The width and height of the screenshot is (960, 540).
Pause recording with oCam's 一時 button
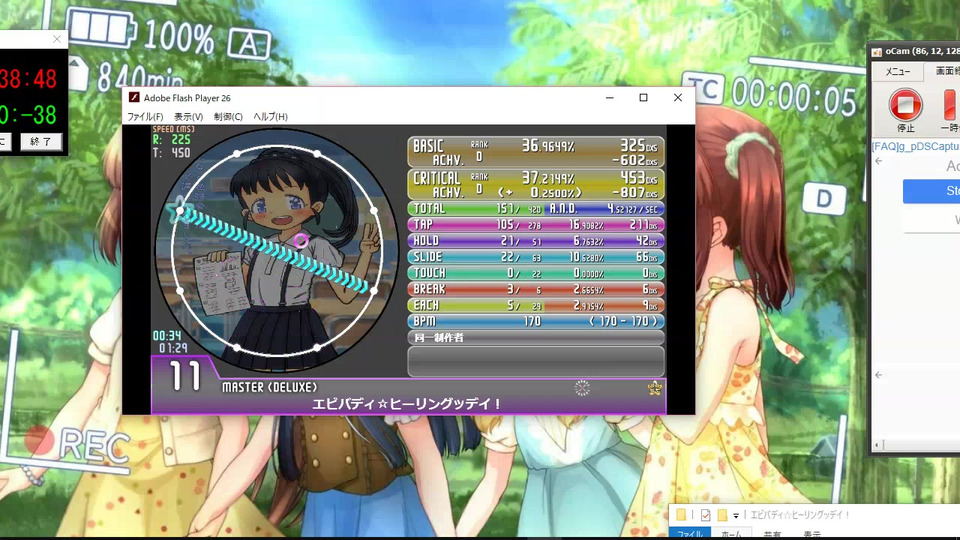[x=950, y=110]
